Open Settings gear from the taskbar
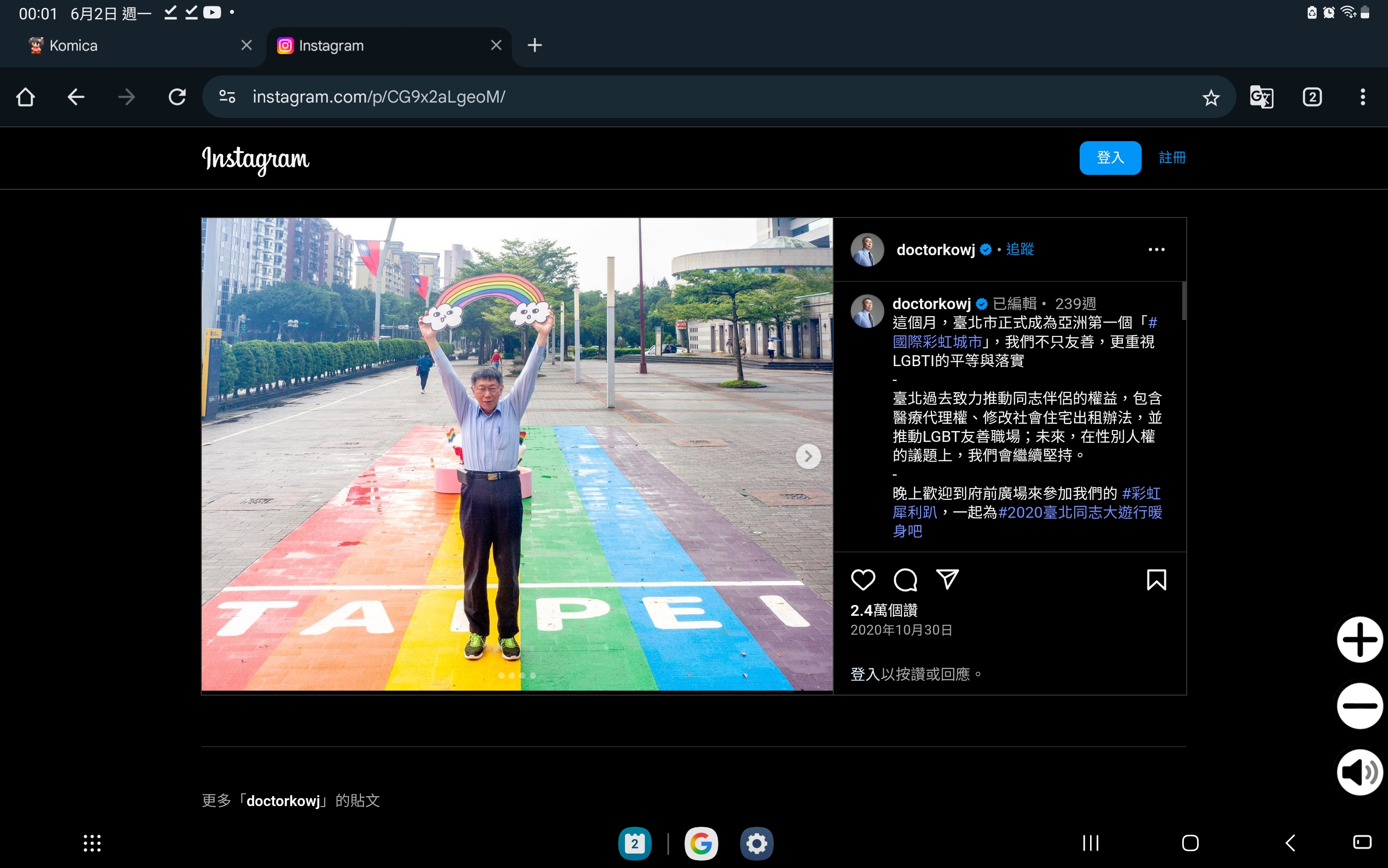1388x868 pixels. click(756, 843)
